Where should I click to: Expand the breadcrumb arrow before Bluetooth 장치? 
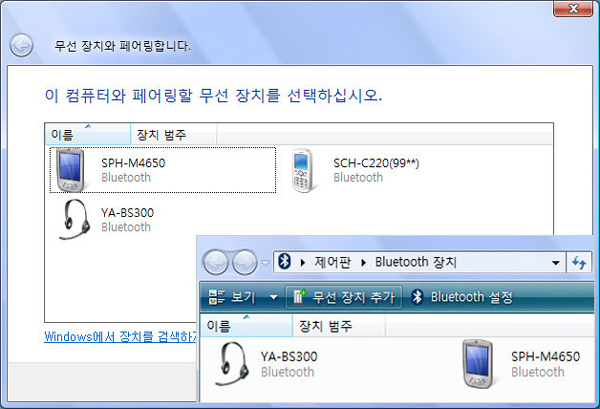point(364,262)
